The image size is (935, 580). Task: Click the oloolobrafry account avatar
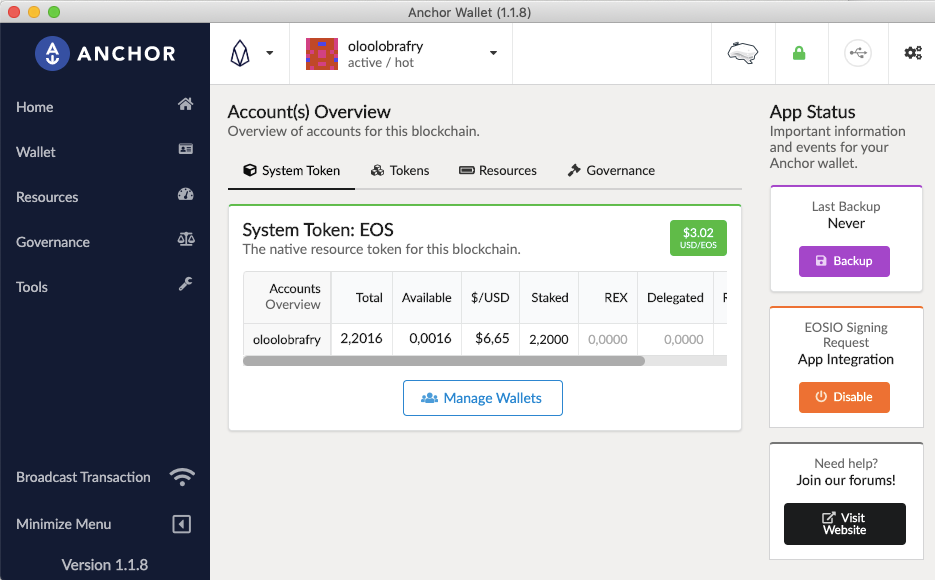[x=322, y=54]
